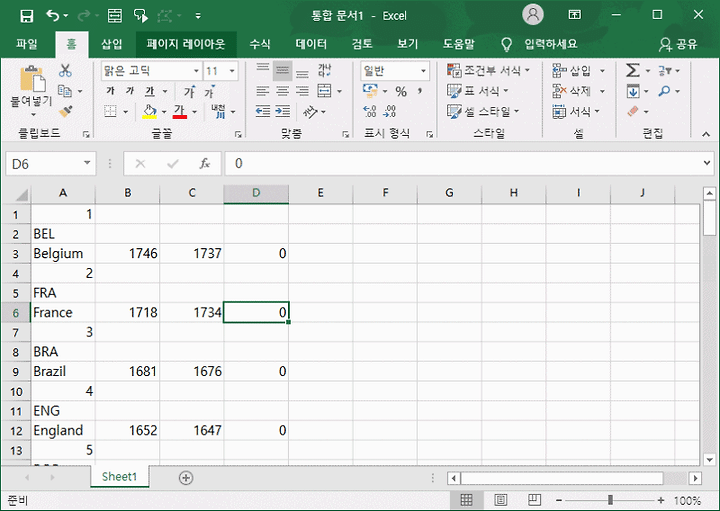
Task: Toggle underline formatting
Action: coord(150,91)
